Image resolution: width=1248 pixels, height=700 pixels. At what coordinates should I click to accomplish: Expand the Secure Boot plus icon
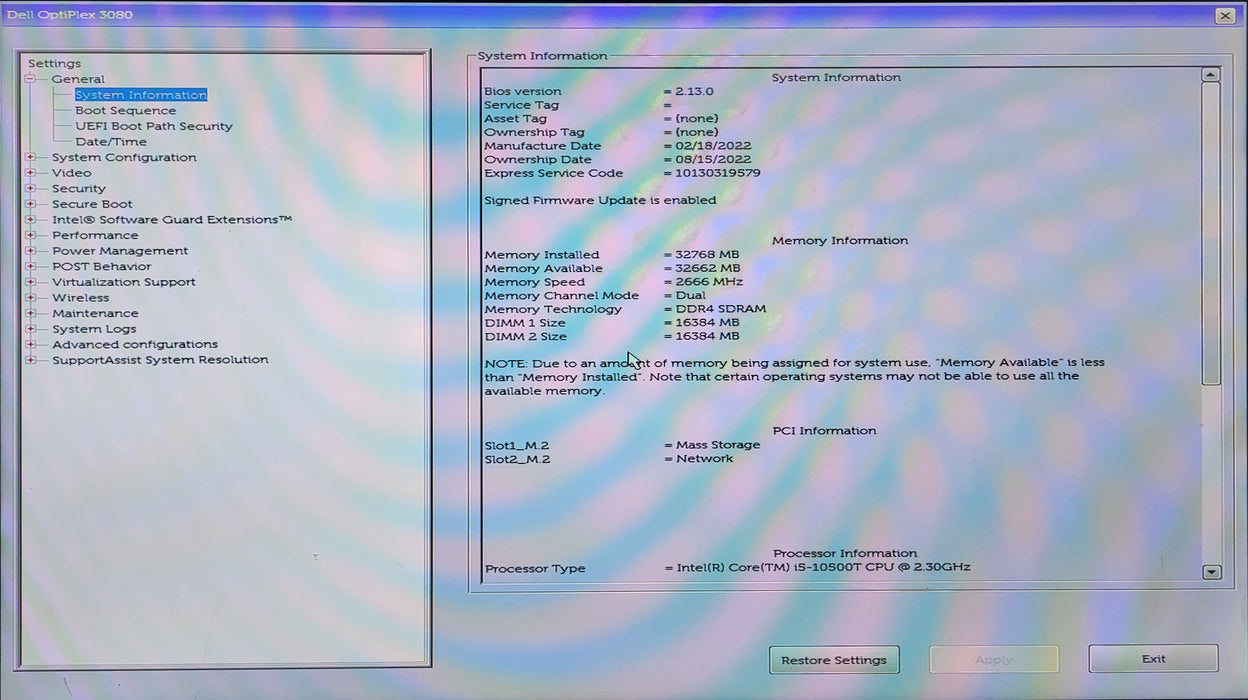coord(31,204)
